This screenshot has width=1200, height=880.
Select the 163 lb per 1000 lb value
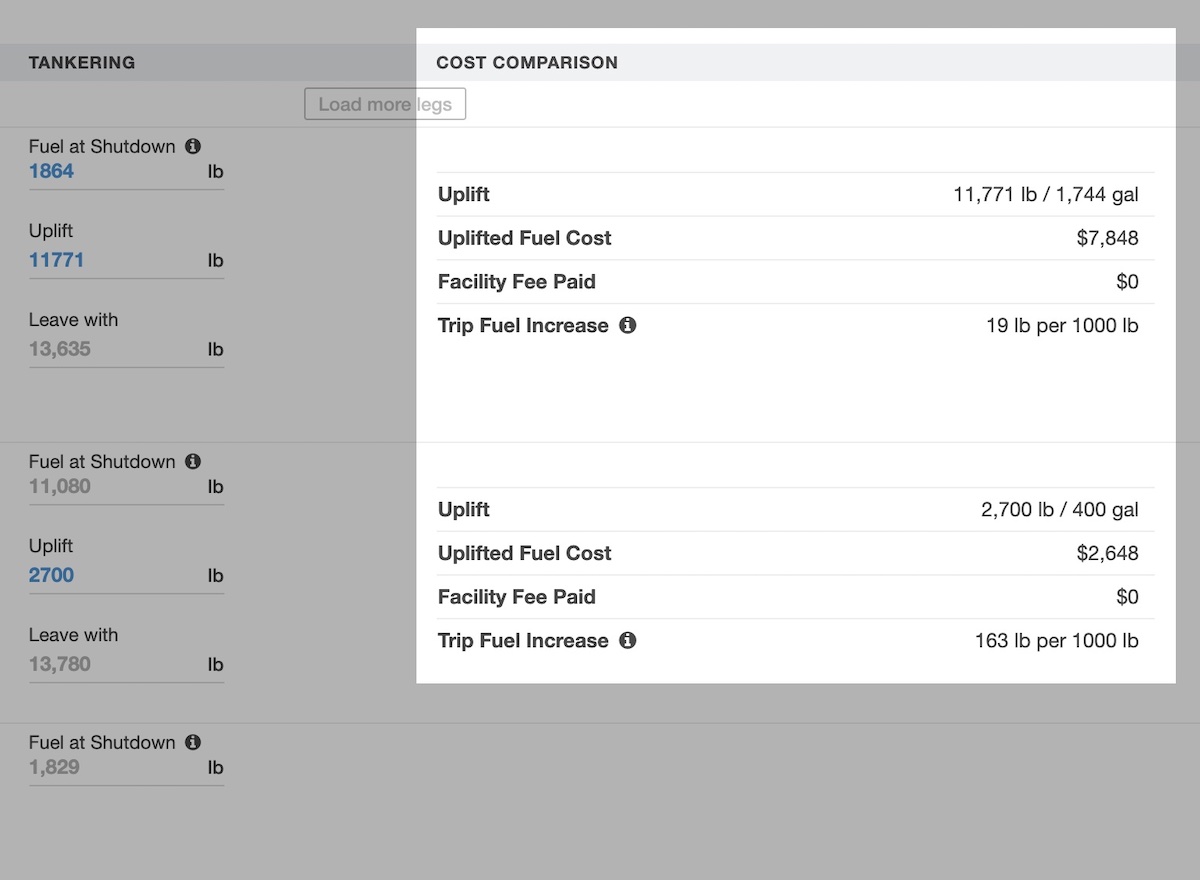click(x=1057, y=640)
